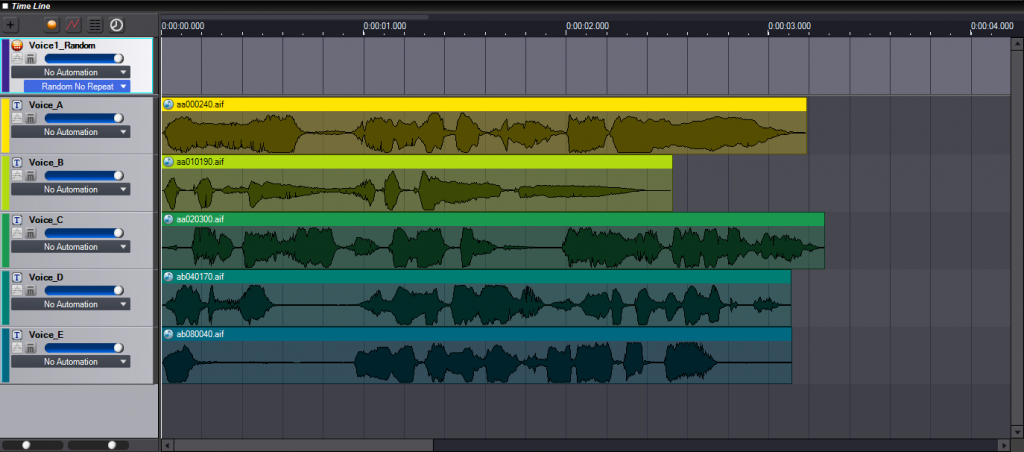The height and width of the screenshot is (452, 1024).
Task: Click the T track type icon for Voice_E
Action: 18,334
